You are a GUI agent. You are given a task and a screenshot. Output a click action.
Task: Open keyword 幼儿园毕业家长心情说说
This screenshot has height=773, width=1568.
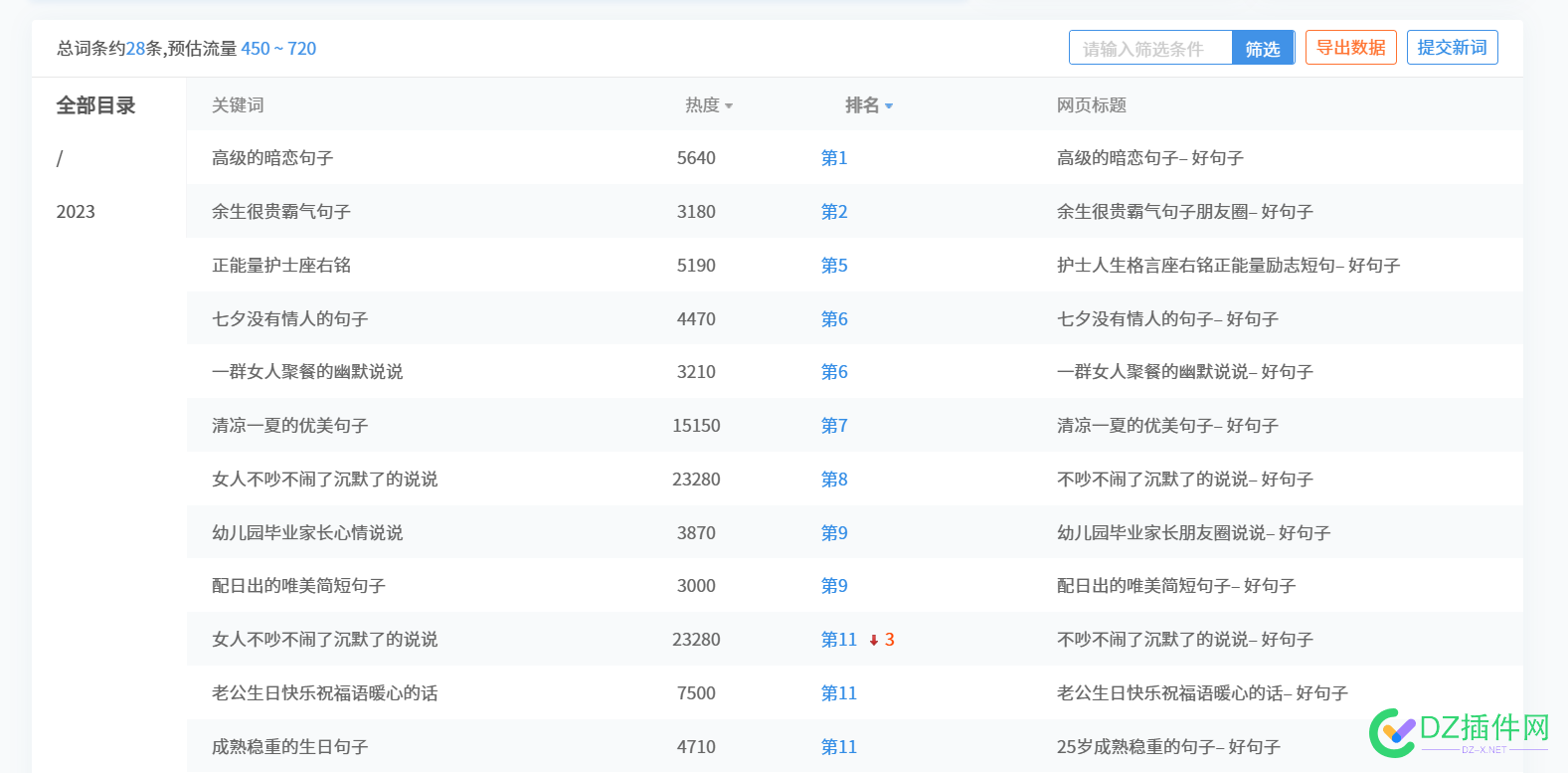tap(307, 533)
